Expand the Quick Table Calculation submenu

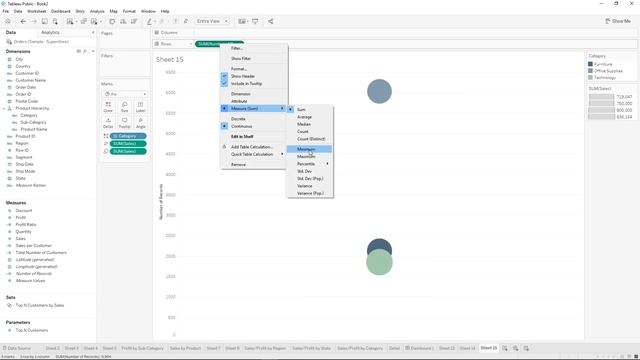[253, 154]
